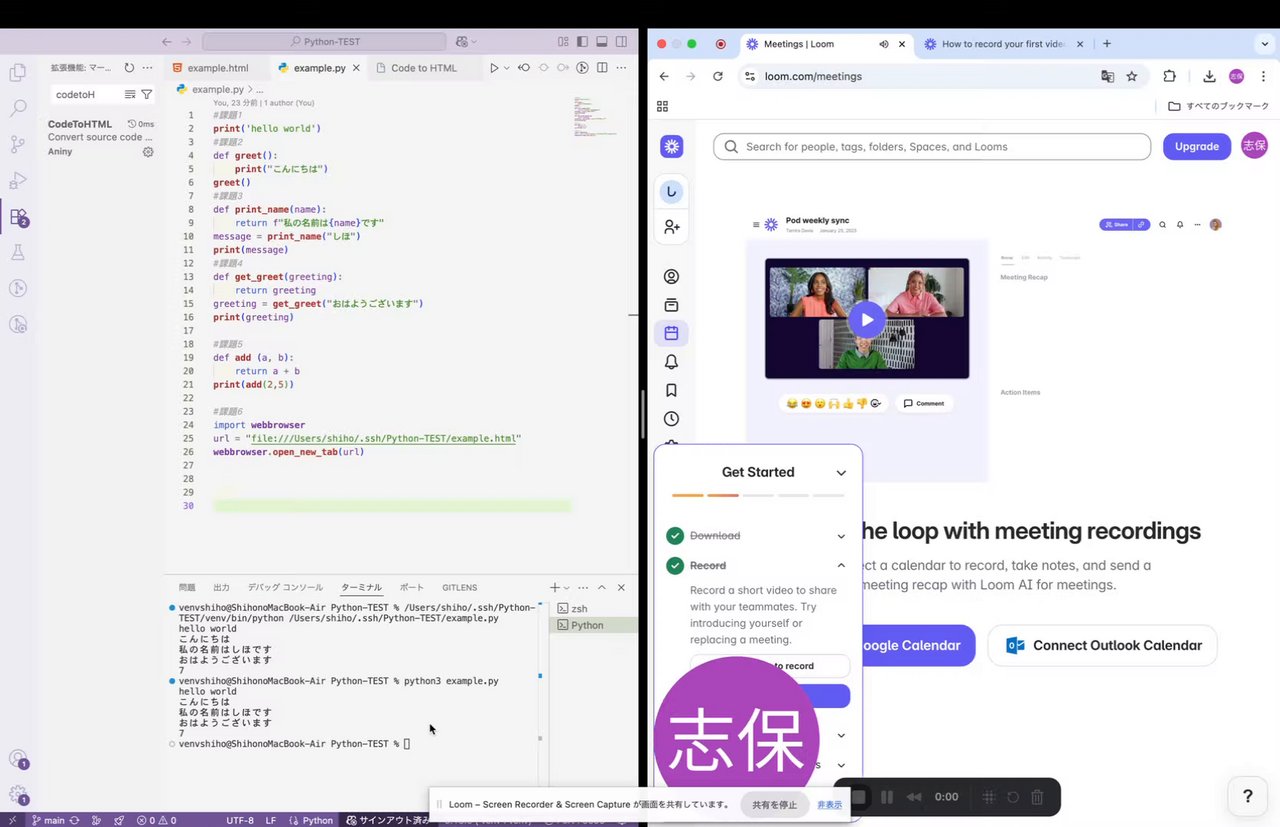Image resolution: width=1280 pixels, height=827 pixels.
Task: Click Connect Outlook Calendar
Action: point(1103,645)
